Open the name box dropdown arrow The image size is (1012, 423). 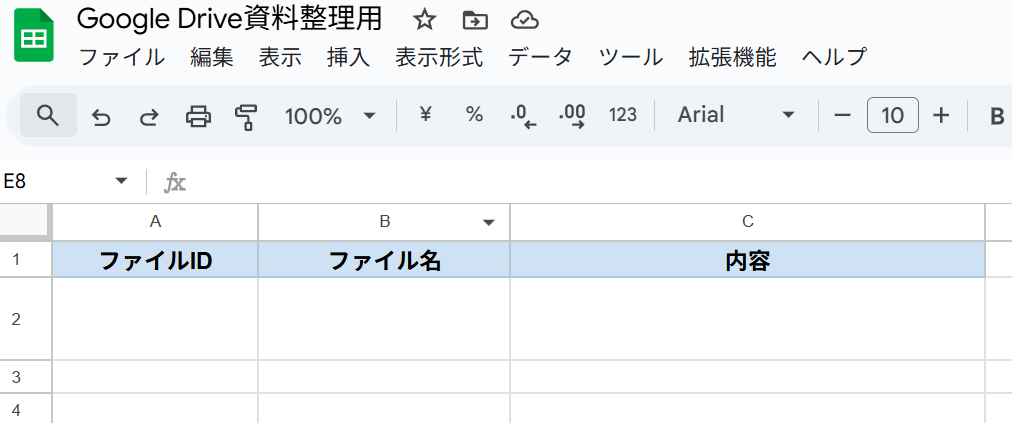pos(121,181)
